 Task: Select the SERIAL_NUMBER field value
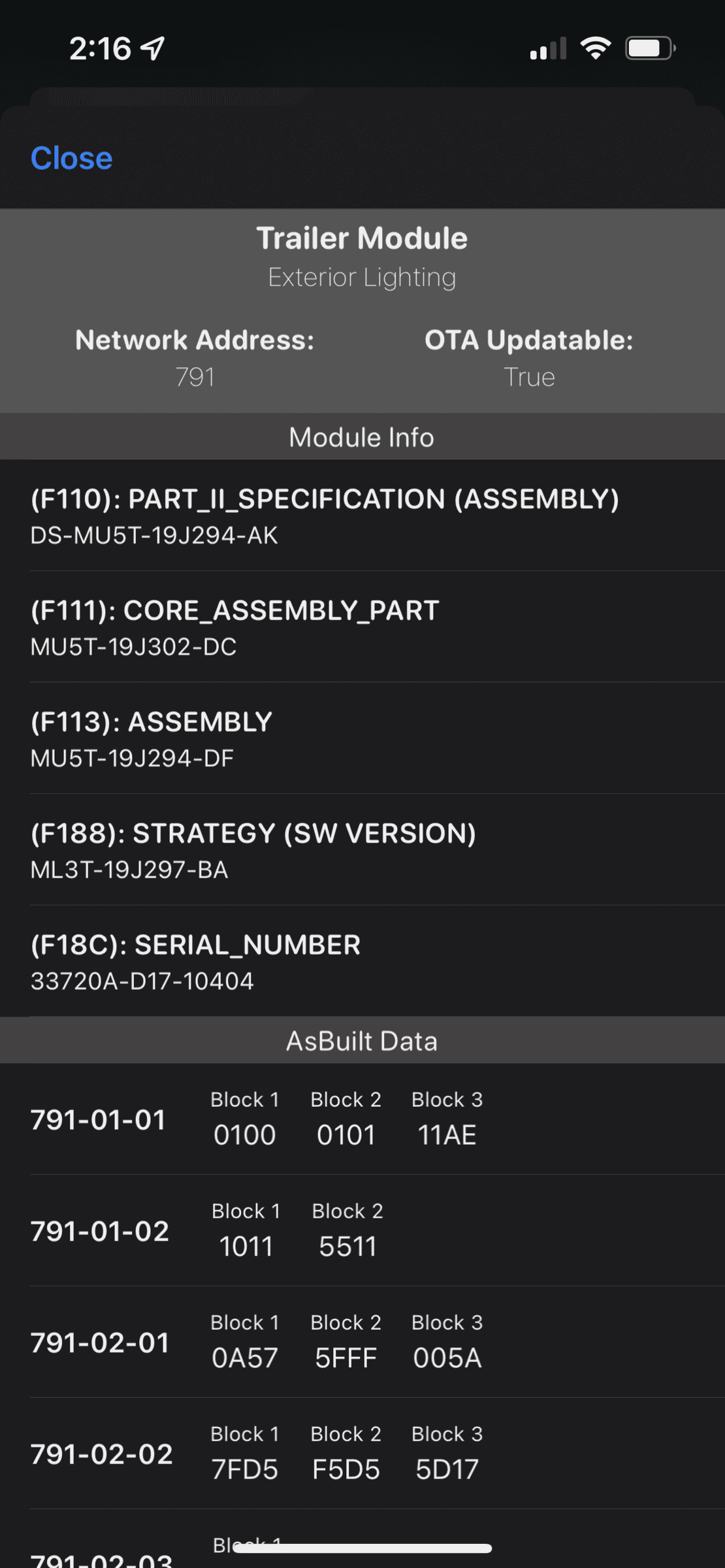pos(143,980)
